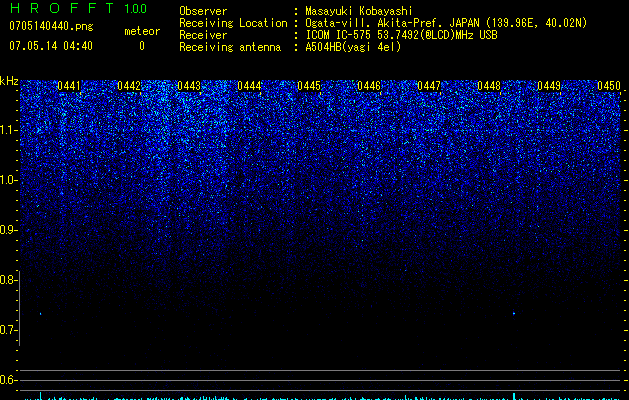This screenshot has width=629, height=400.
Task: Click the 0.6 kHz axis label
Action: (x=8, y=380)
